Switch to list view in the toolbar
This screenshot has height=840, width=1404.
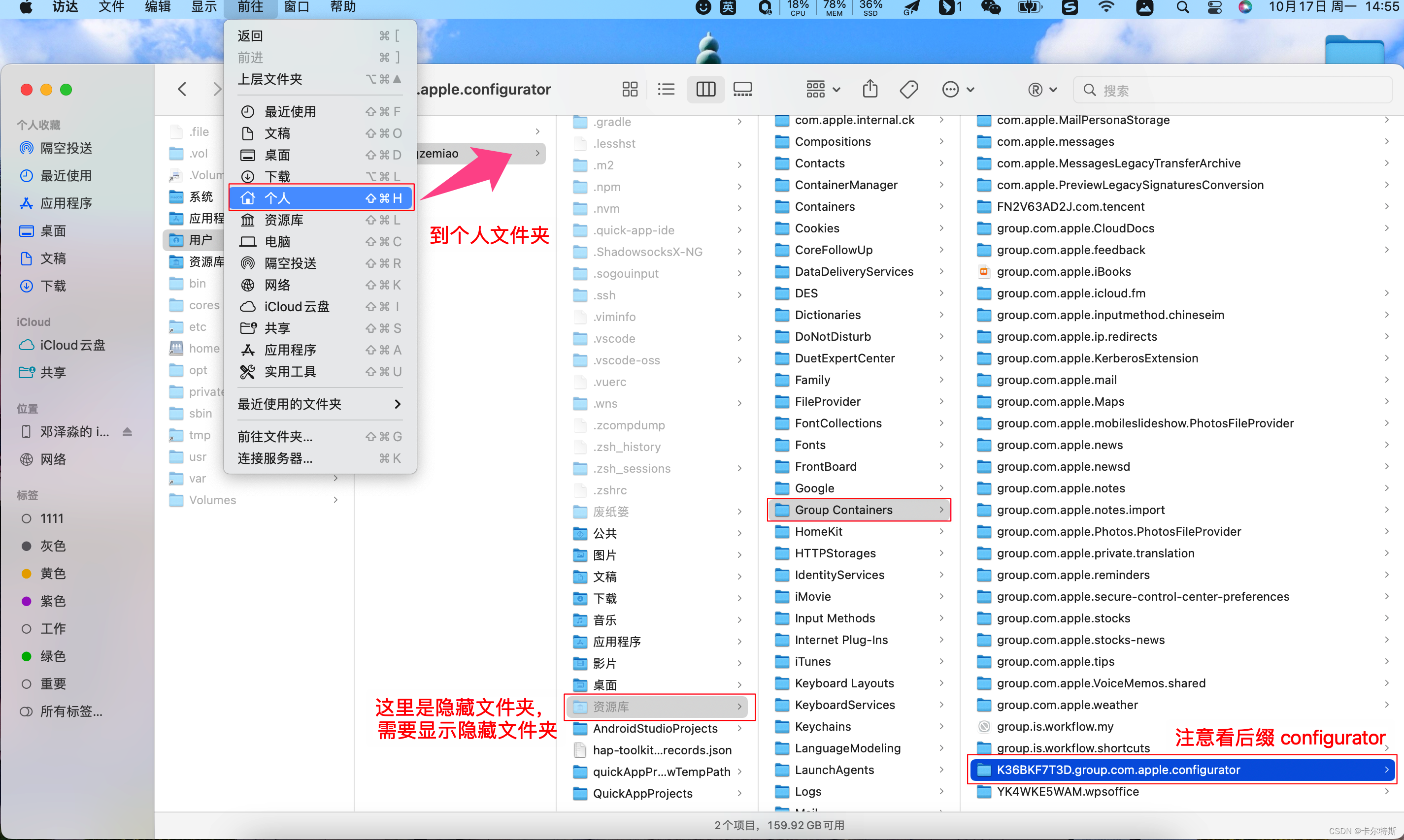pyautogui.click(x=666, y=89)
